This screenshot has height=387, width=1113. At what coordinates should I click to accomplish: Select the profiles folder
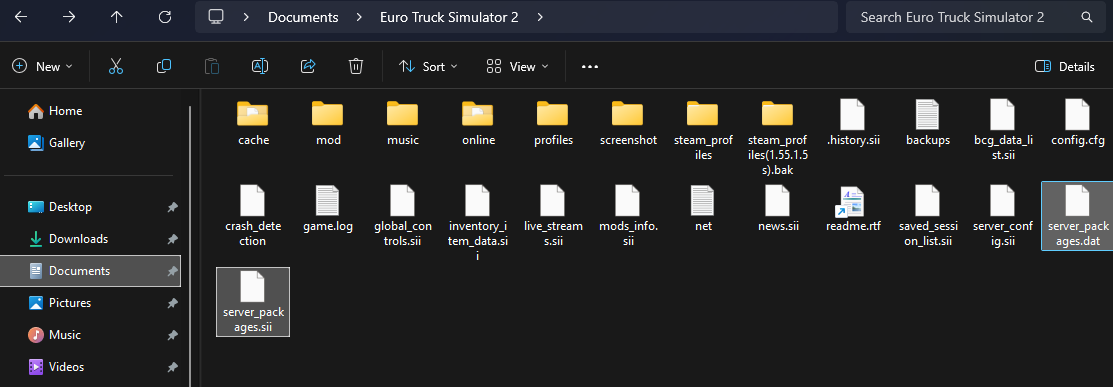pyautogui.click(x=553, y=122)
